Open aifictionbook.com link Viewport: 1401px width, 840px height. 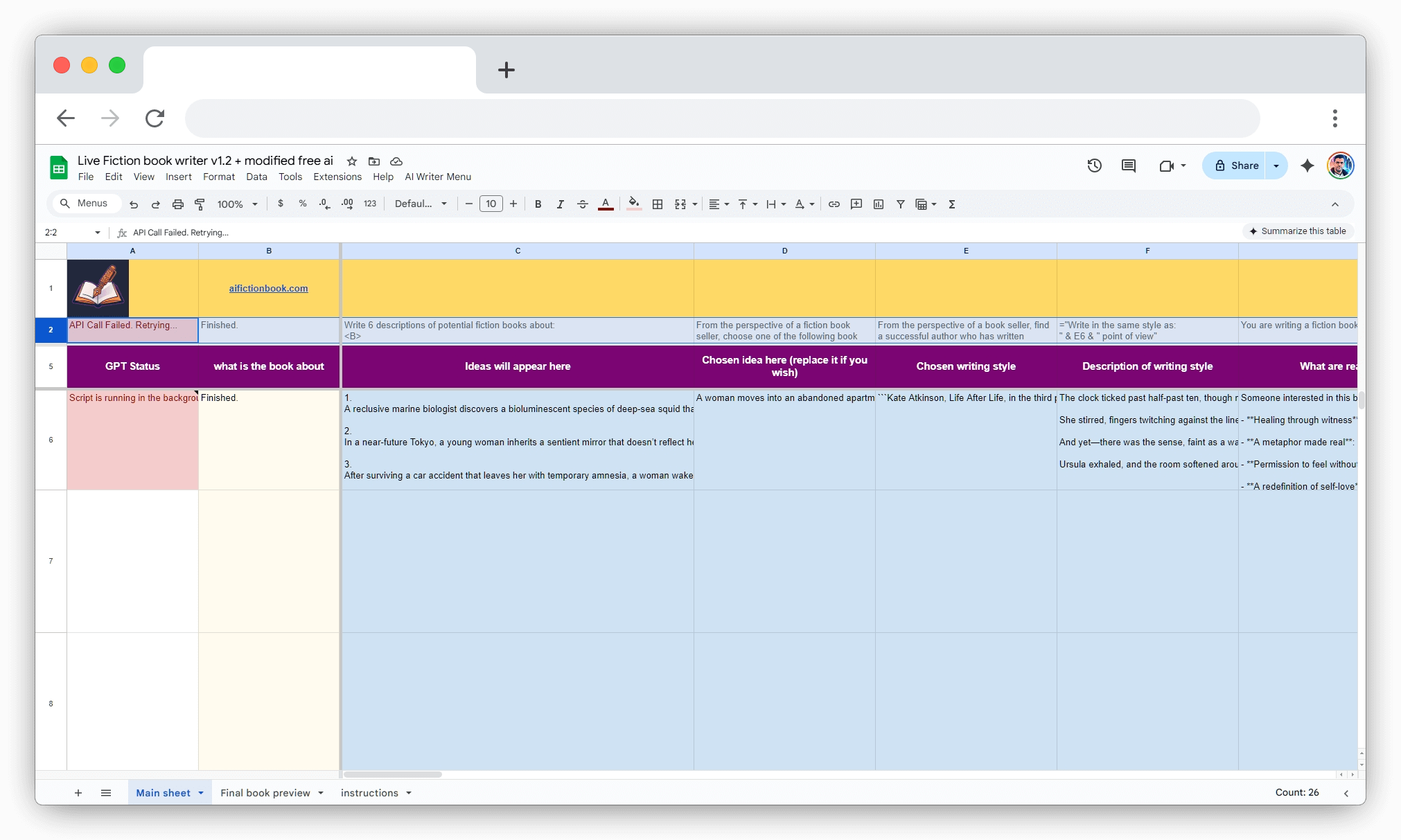269,288
